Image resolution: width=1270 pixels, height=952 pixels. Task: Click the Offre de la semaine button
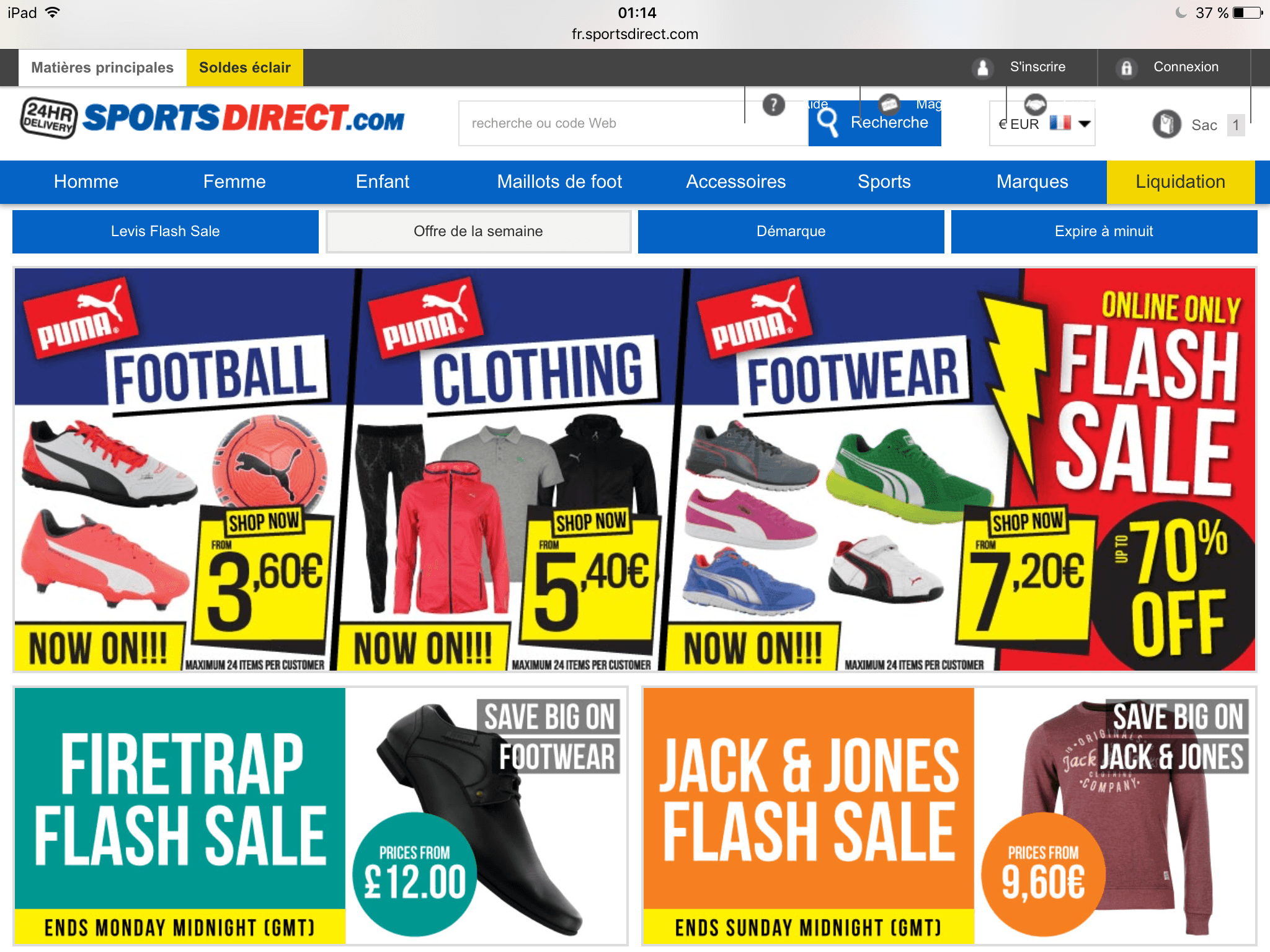[478, 231]
